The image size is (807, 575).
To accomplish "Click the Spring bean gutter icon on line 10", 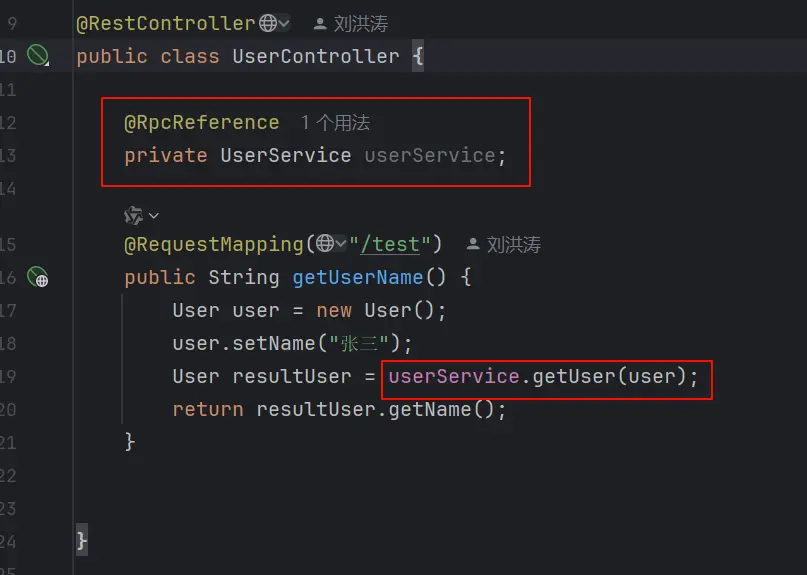I will click(x=38, y=55).
